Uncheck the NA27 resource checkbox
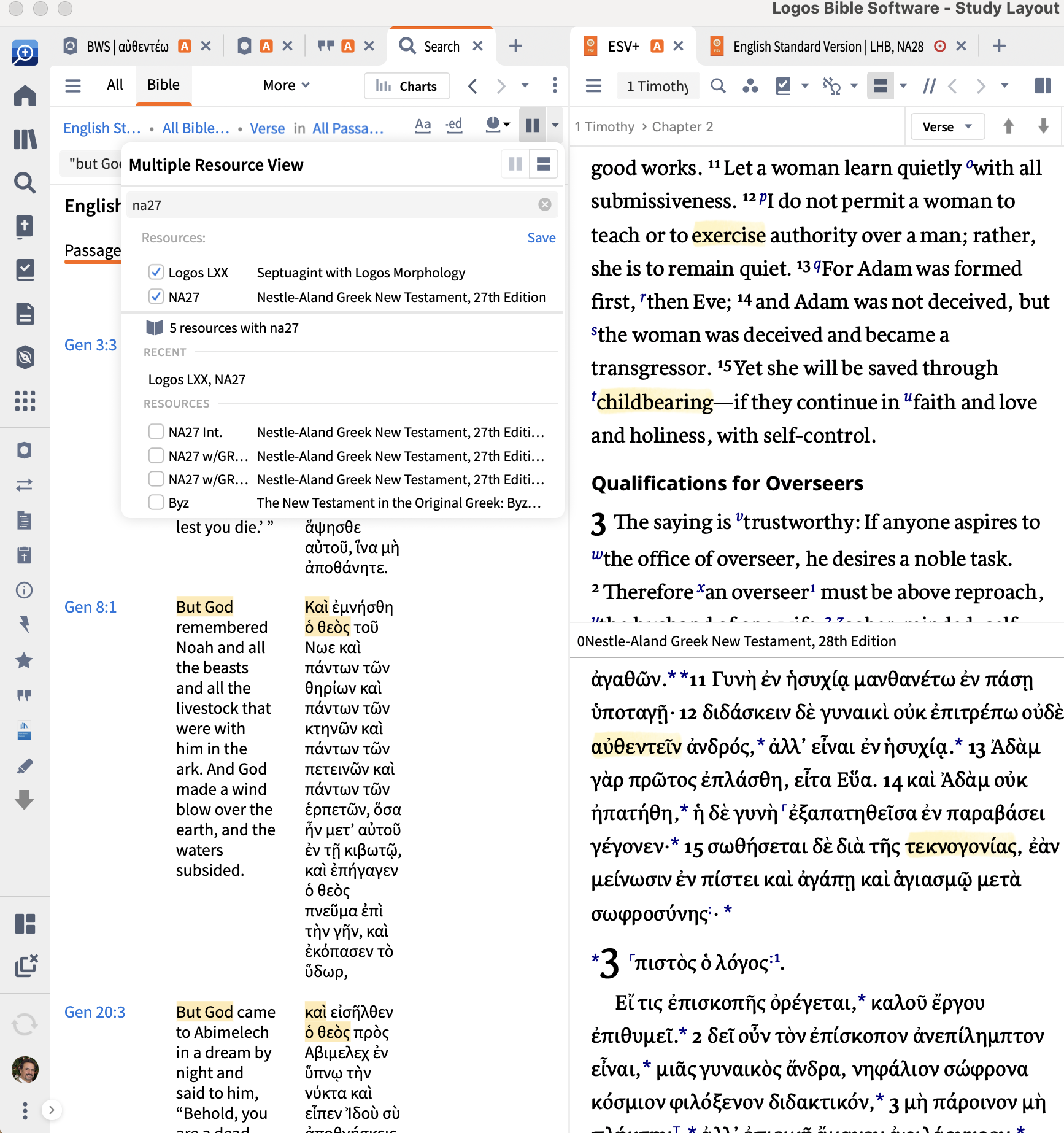1064x1133 pixels. coord(156,297)
